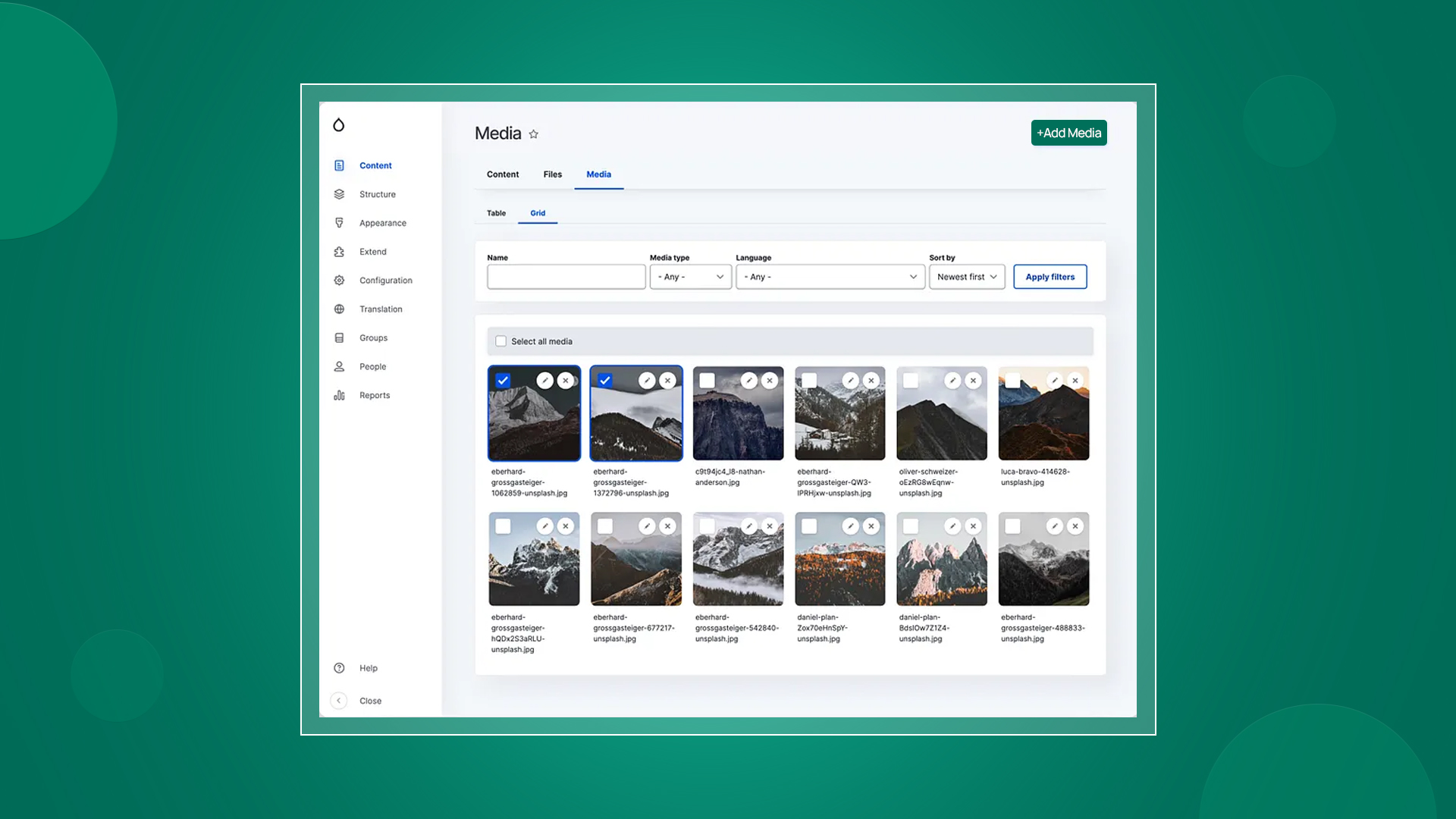This screenshot has width=1456, height=819.
Task: Edit the daniel-plan-BdslOw7Z1Z4 image via pencil icon
Action: 952,526
